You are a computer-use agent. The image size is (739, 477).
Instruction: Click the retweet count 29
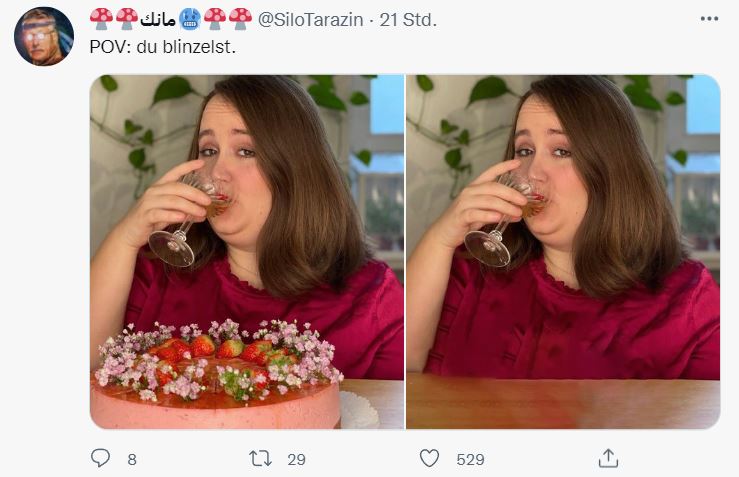tap(295, 459)
